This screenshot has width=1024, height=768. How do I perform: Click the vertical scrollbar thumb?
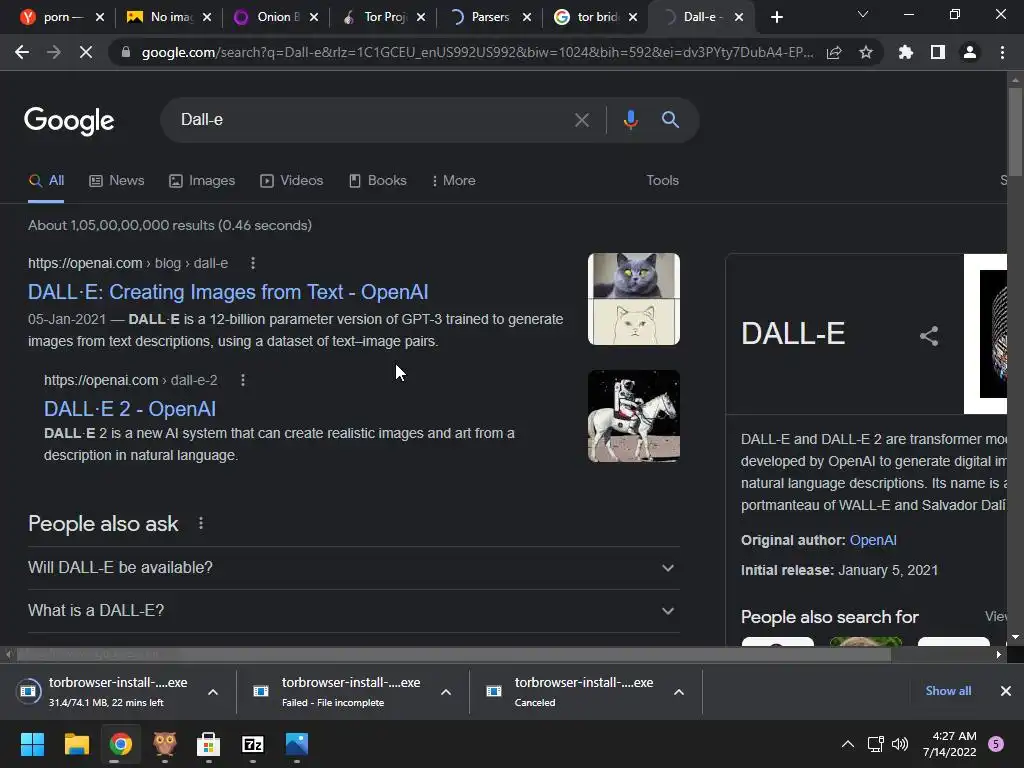tap(1015, 131)
